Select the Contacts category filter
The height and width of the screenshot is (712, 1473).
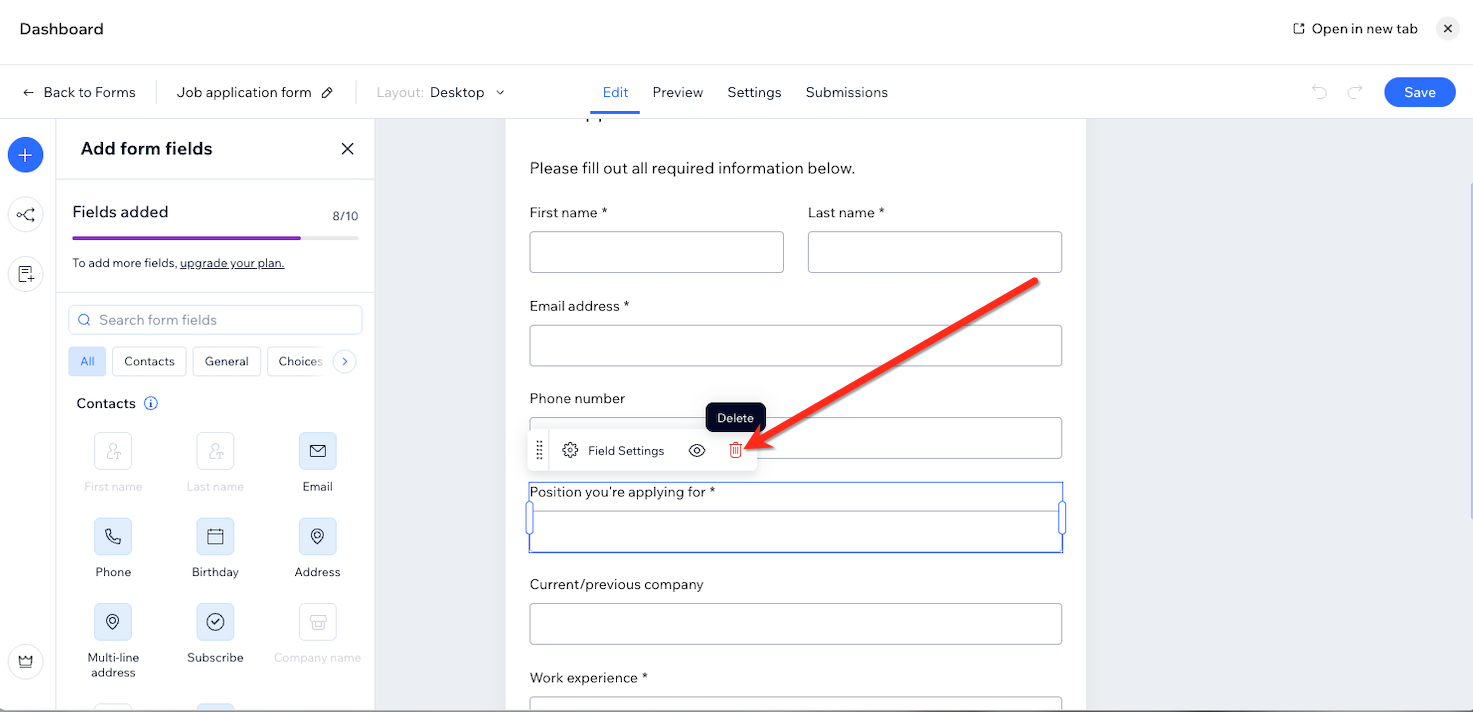[149, 362]
